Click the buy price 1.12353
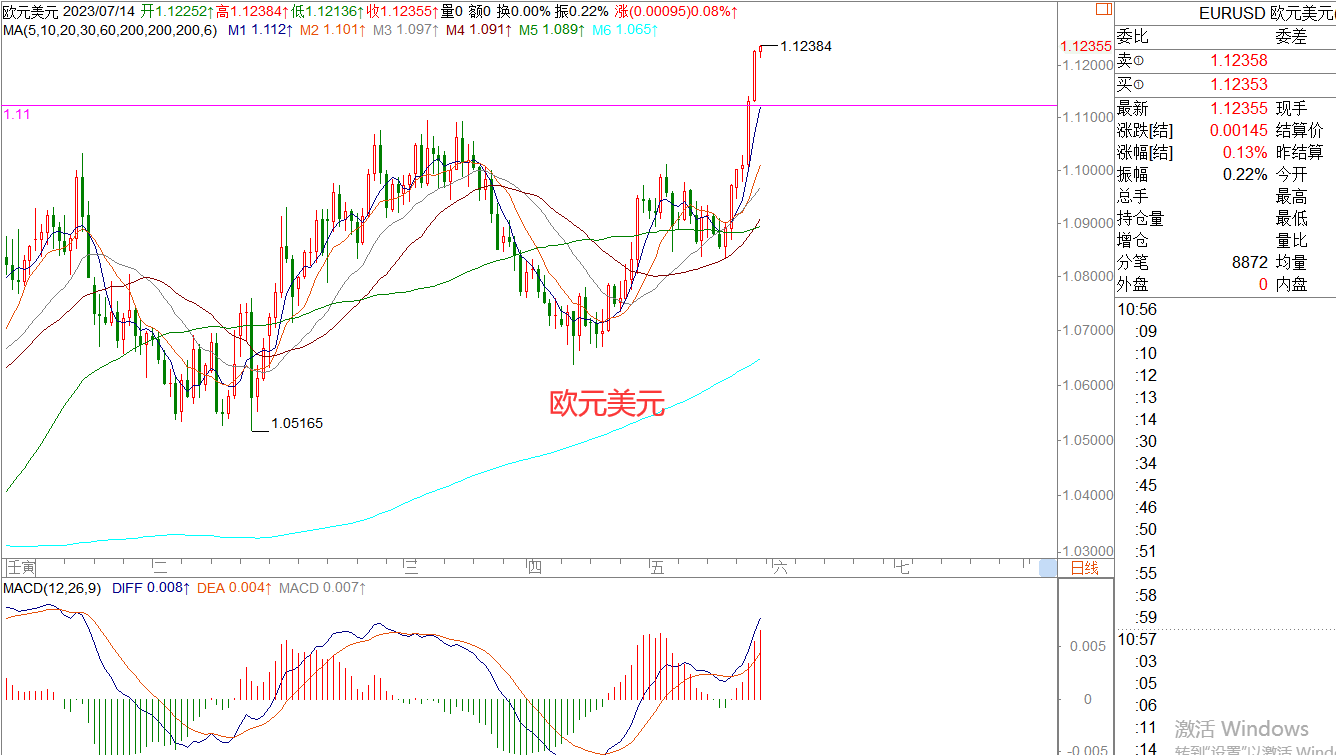 [x=1239, y=85]
